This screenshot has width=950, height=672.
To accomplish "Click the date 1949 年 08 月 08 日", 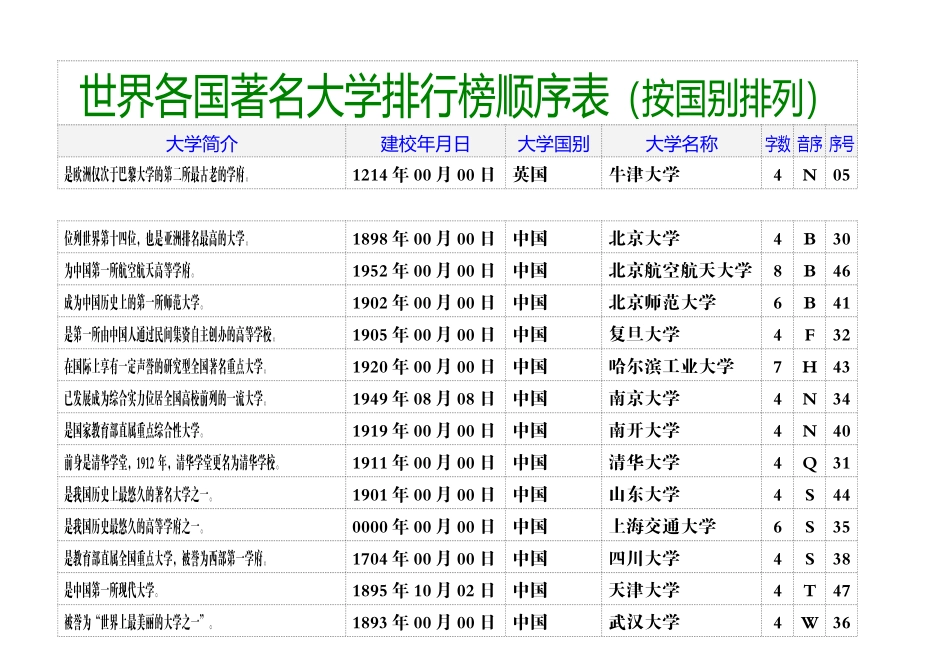I will (x=424, y=398).
